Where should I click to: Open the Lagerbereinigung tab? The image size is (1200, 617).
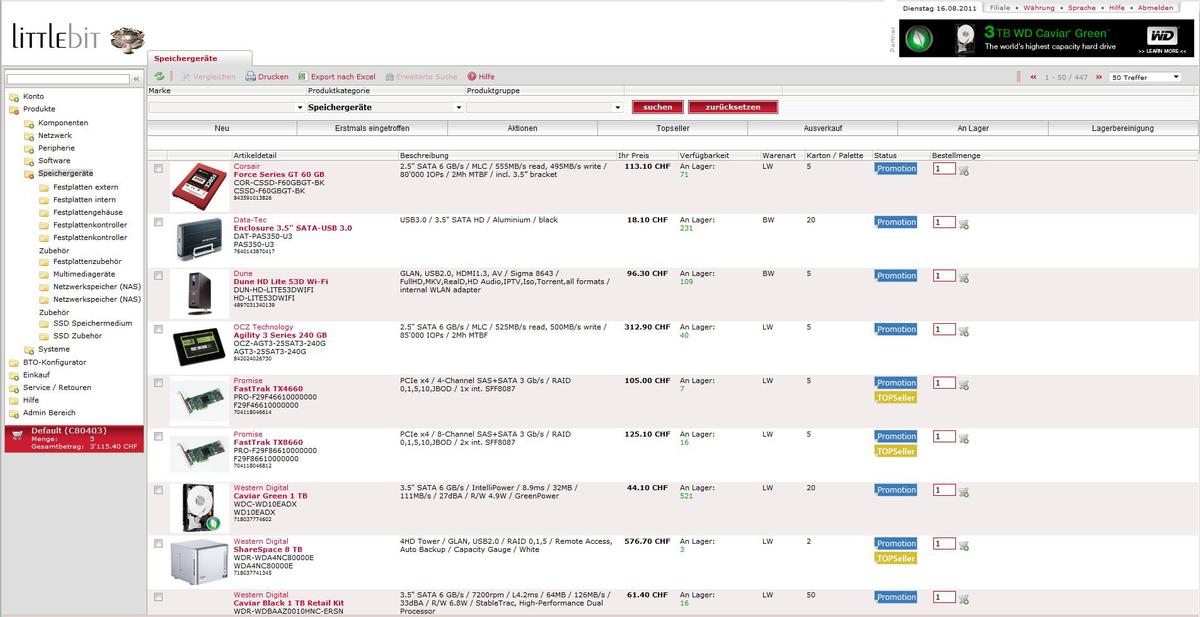tap(1123, 128)
